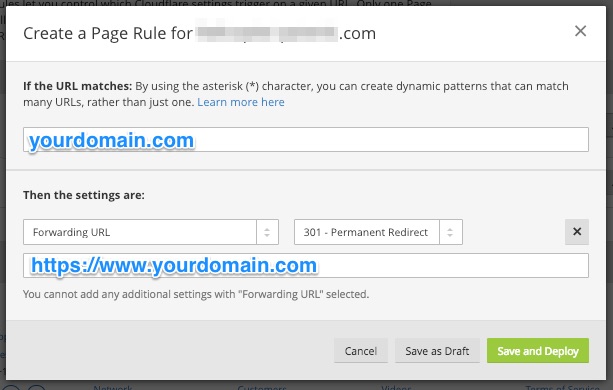
Task: Click Save and Deploy button
Action: pyautogui.click(x=538, y=351)
